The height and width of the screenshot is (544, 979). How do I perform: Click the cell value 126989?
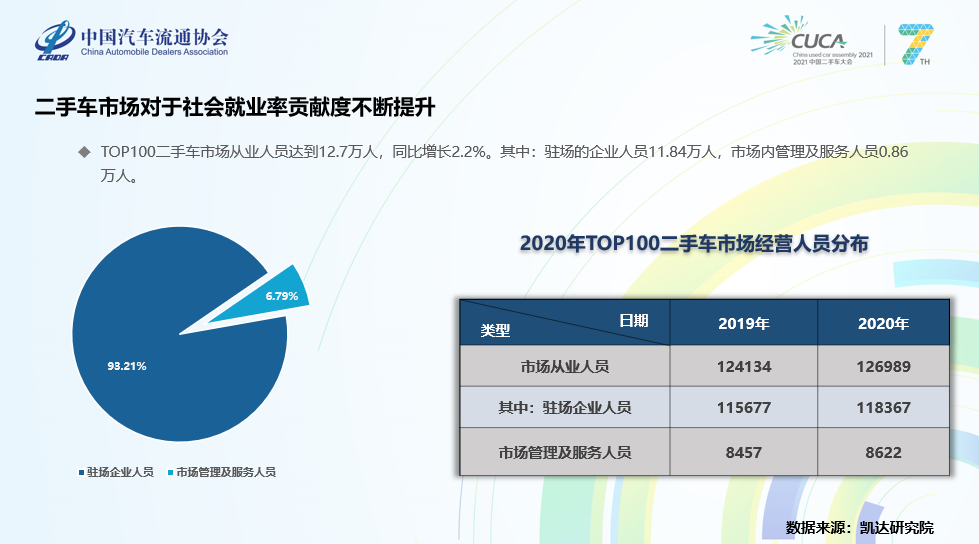click(883, 367)
